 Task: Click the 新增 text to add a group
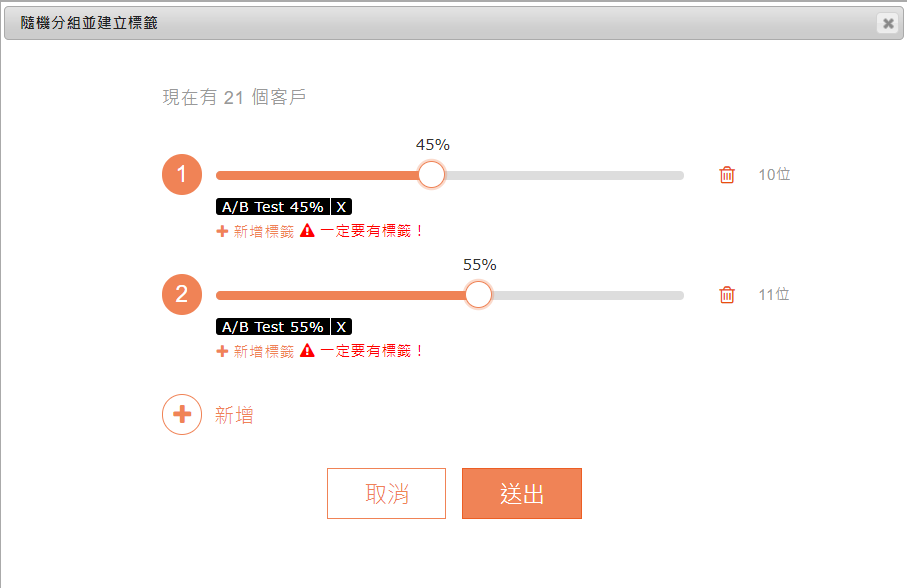(234, 416)
